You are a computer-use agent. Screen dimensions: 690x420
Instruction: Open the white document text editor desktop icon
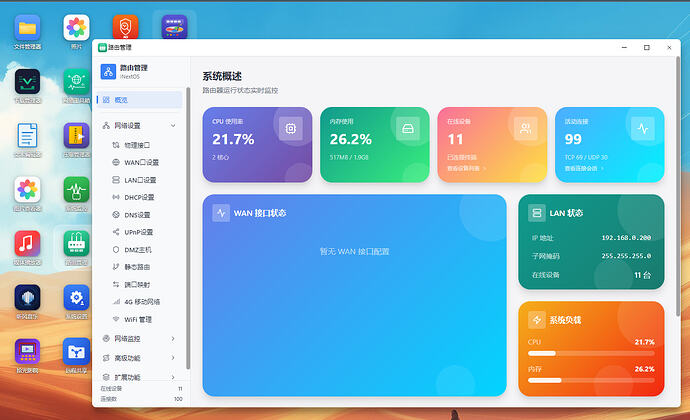click(27, 136)
